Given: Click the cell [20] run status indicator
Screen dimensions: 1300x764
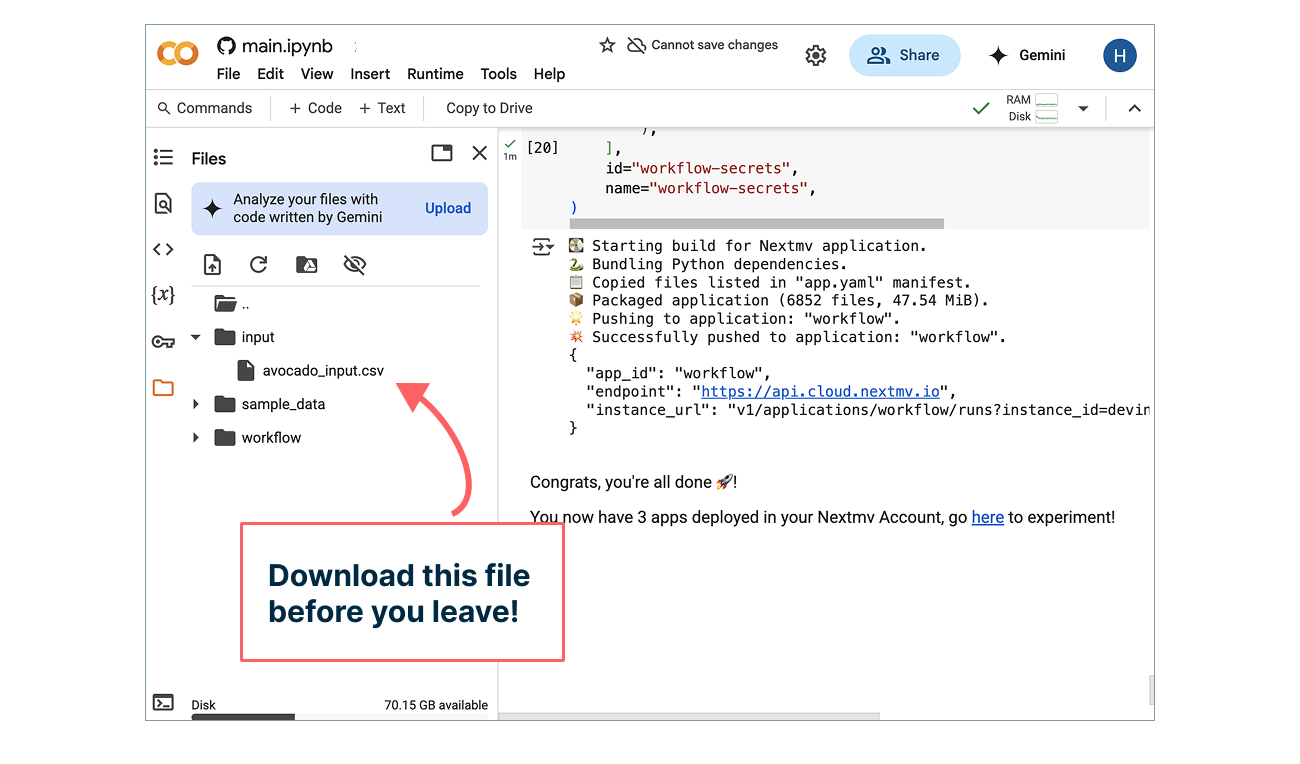Looking at the screenshot, I should (x=510, y=148).
